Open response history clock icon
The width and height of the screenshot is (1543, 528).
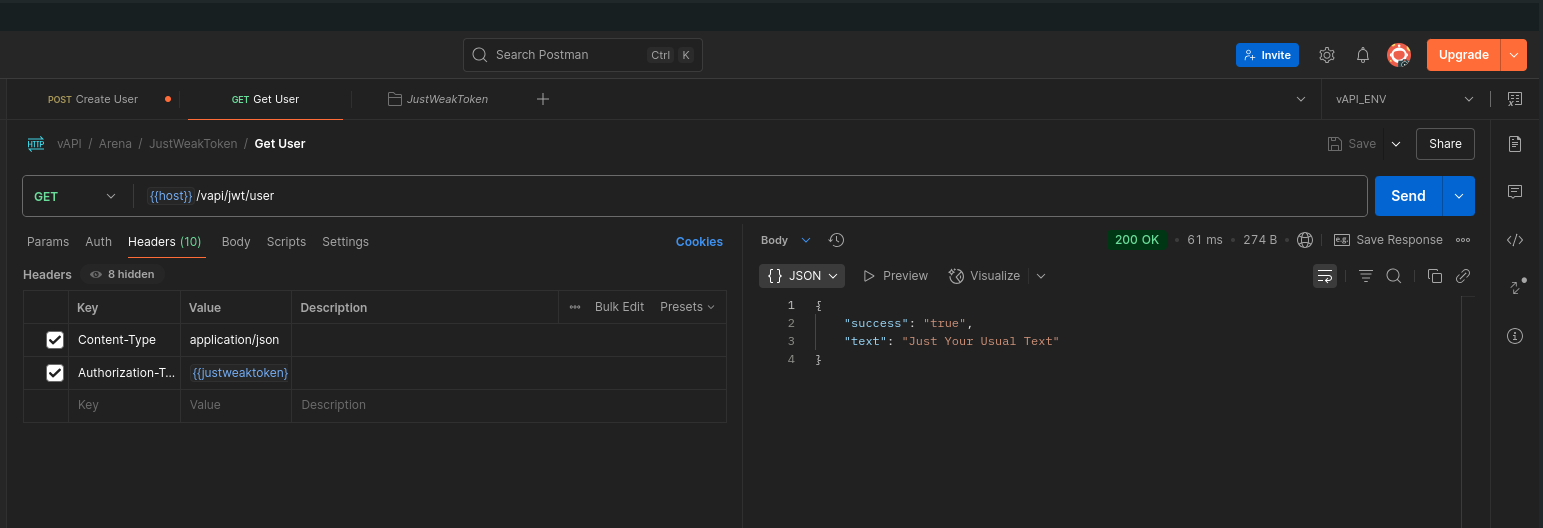[837, 240]
